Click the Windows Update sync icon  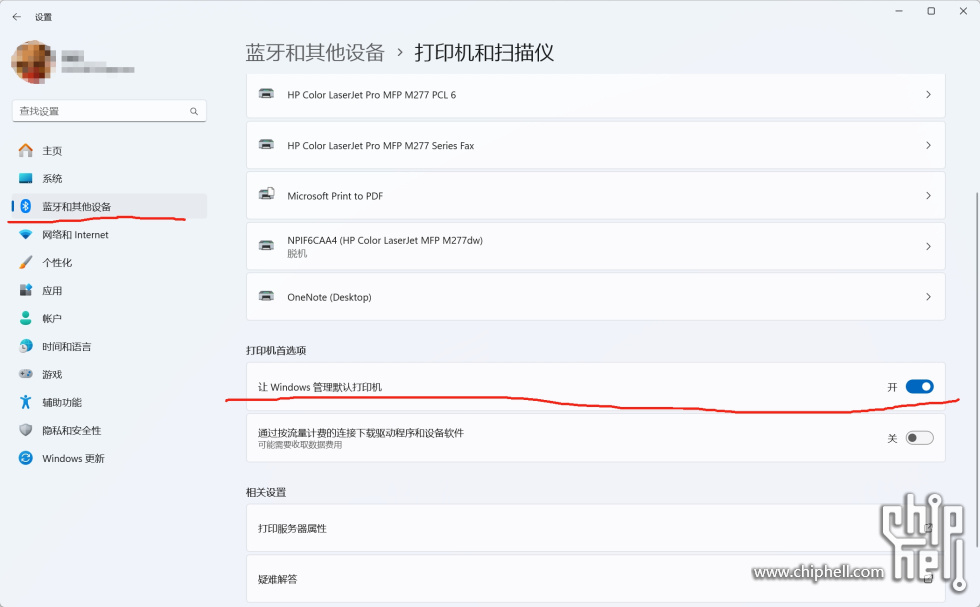coord(26,458)
